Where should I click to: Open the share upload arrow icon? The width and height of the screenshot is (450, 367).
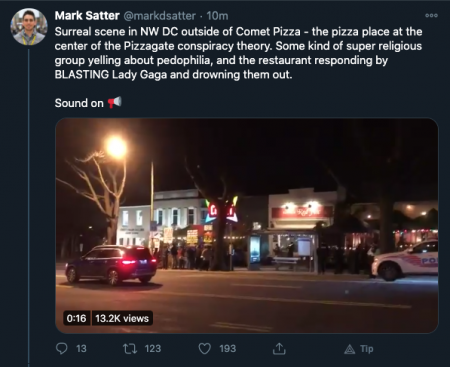[279, 349]
